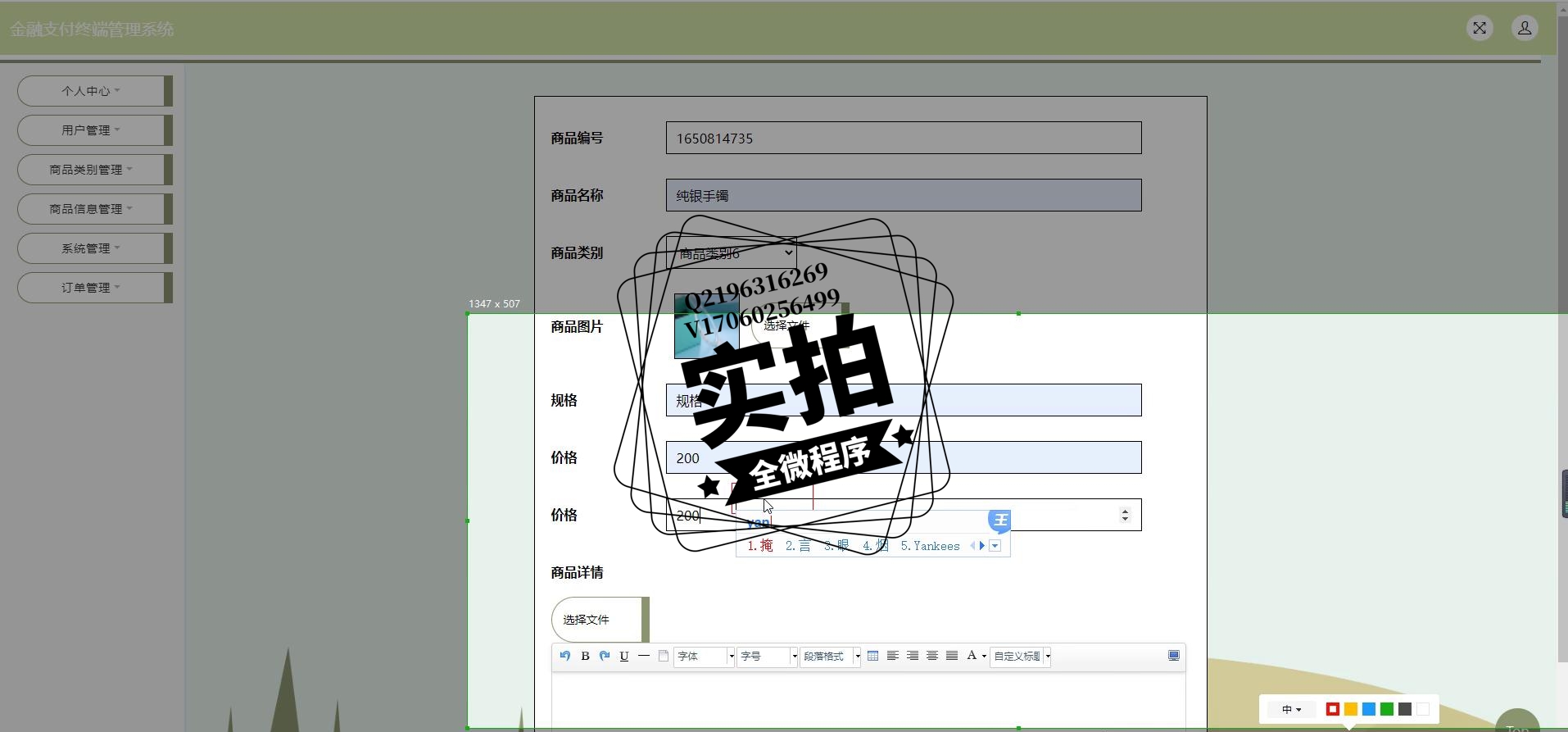Open font color dropdown arrow
The width and height of the screenshot is (1568, 732).
click(984, 657)
